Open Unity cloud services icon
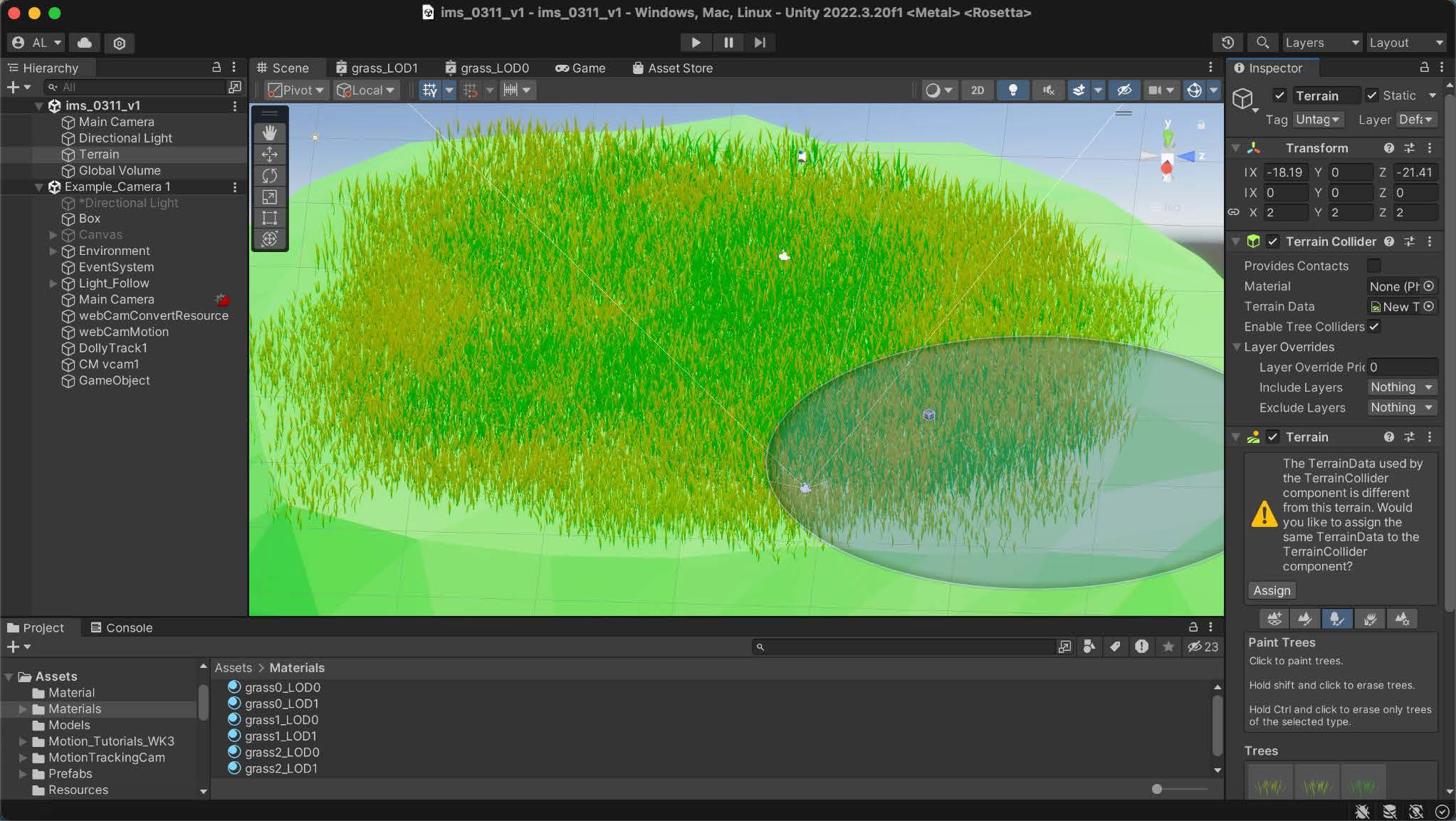 [85, 43]
